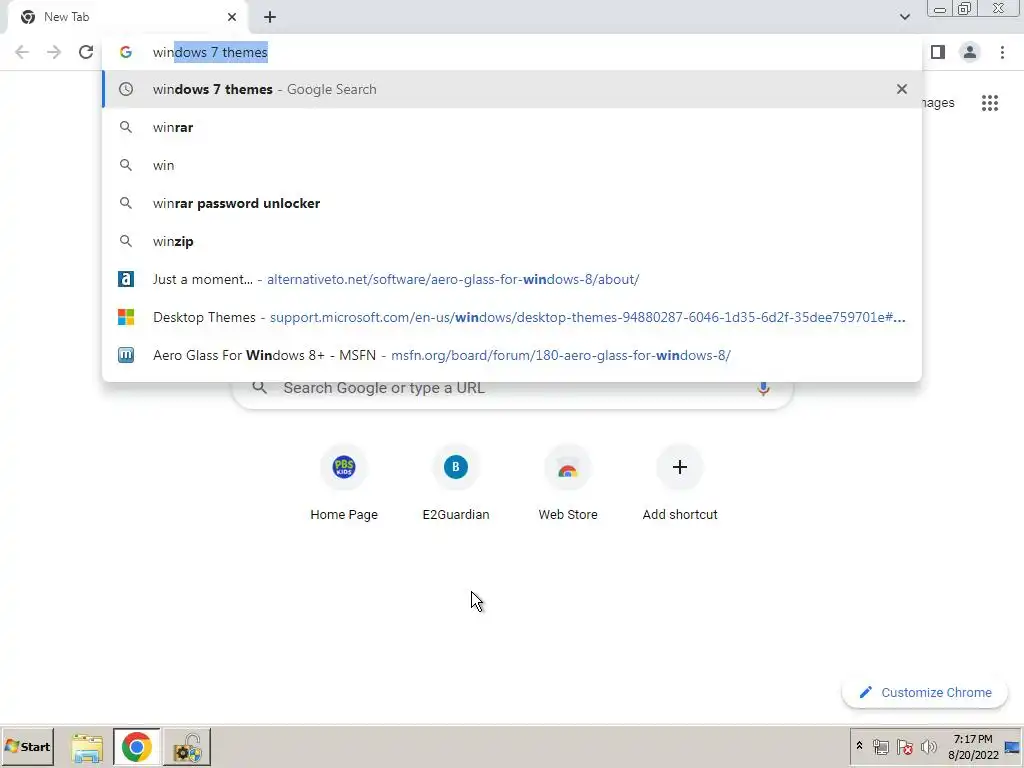Choose the plain win suggestion
1024x768 pixels.
[x=512, y=165]
